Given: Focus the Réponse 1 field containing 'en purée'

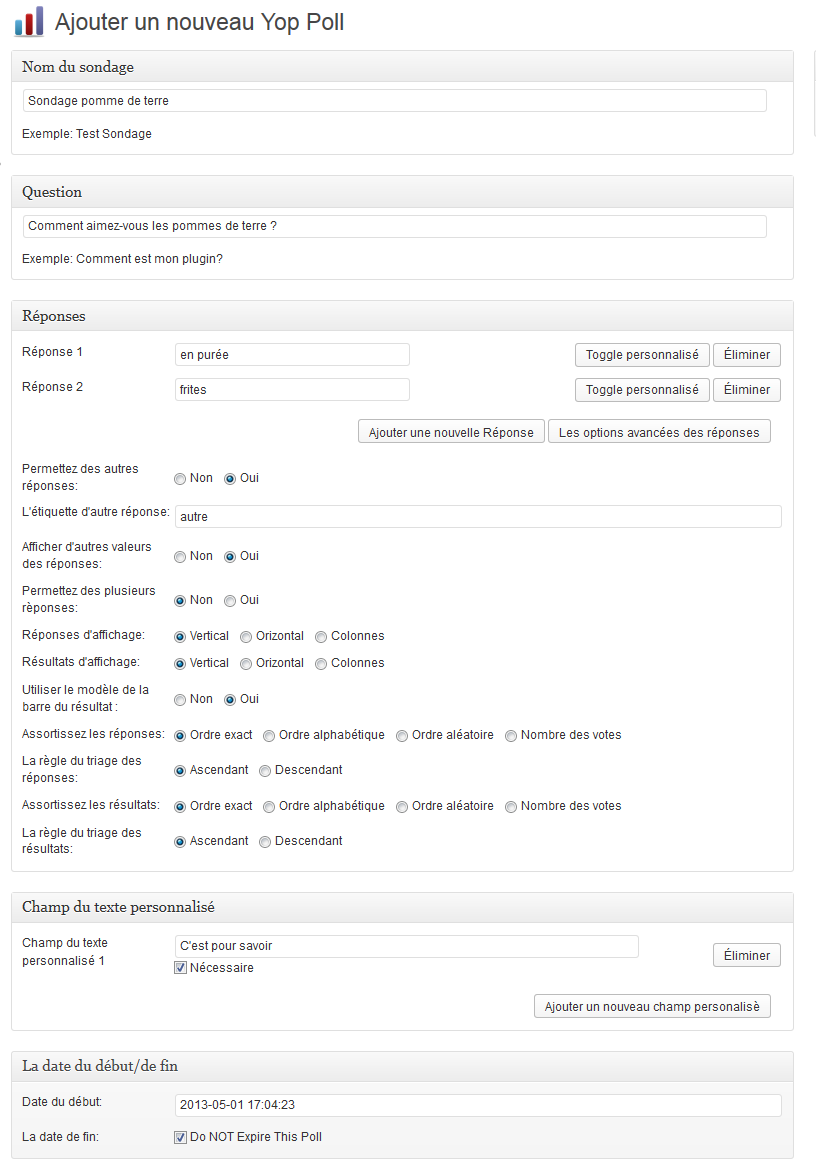Looking at the screenshot, I should point(292,355).
